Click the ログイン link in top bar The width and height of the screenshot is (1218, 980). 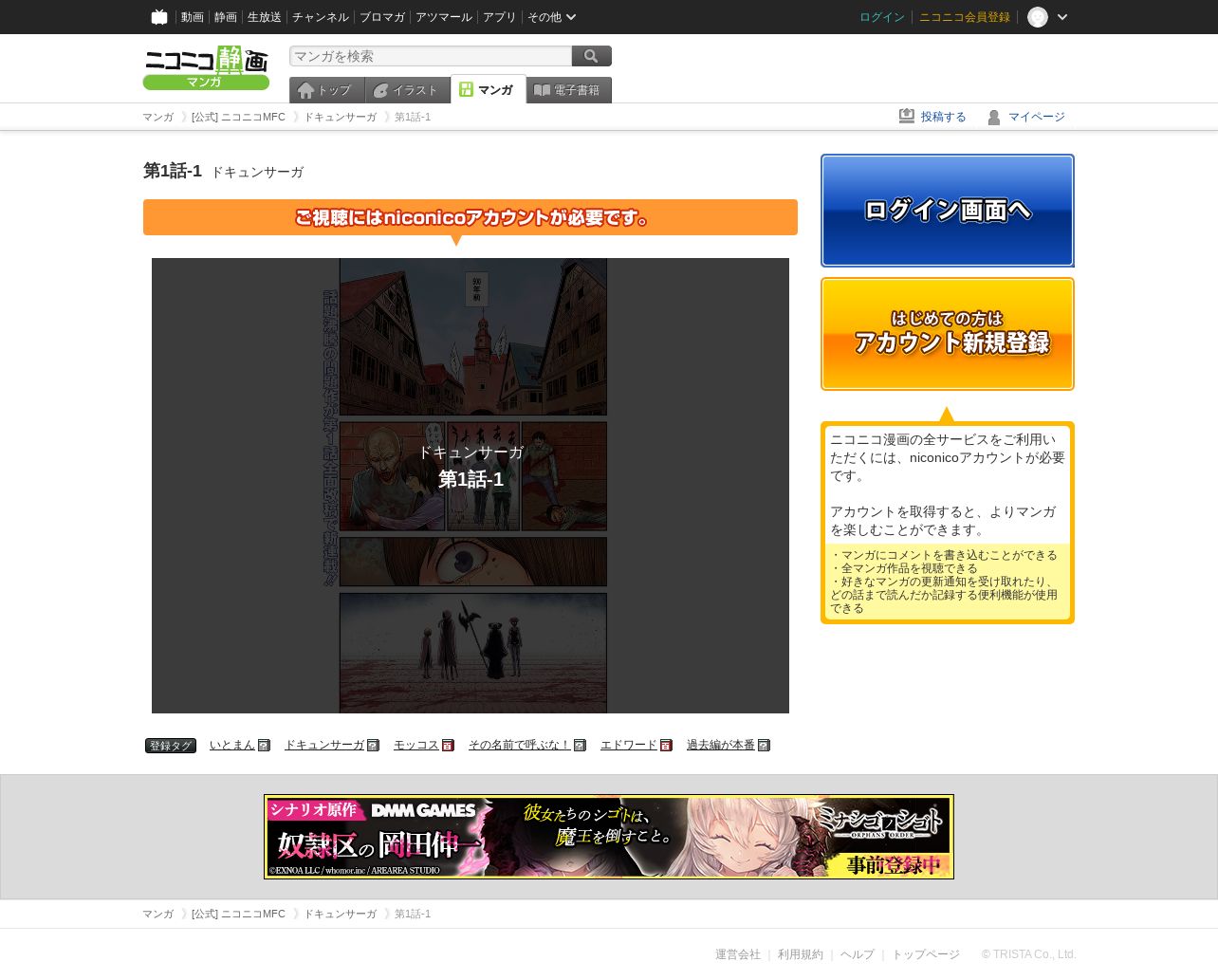coord(882,17)
